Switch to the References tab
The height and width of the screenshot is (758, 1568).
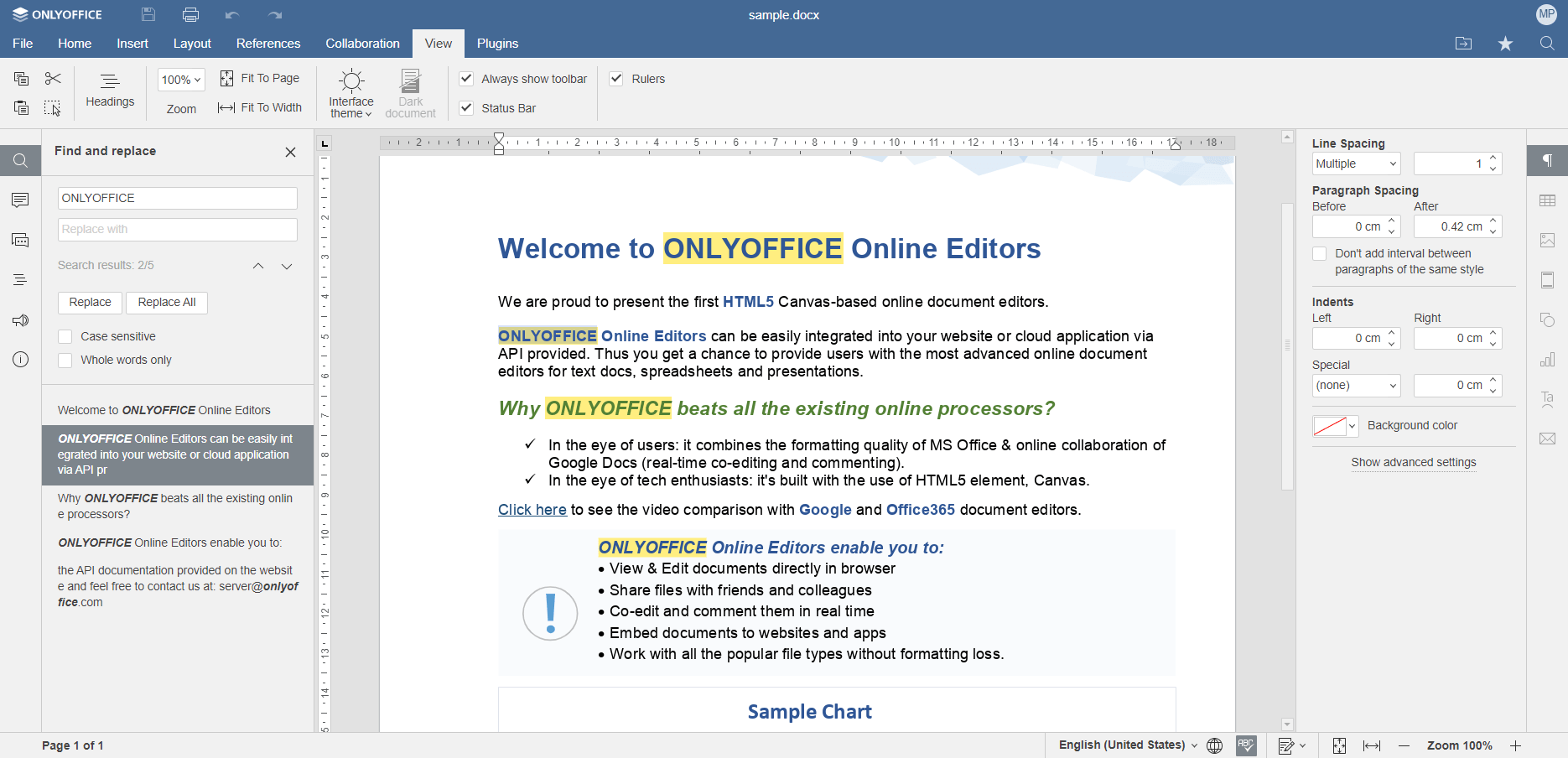click(x=268, y=44)
